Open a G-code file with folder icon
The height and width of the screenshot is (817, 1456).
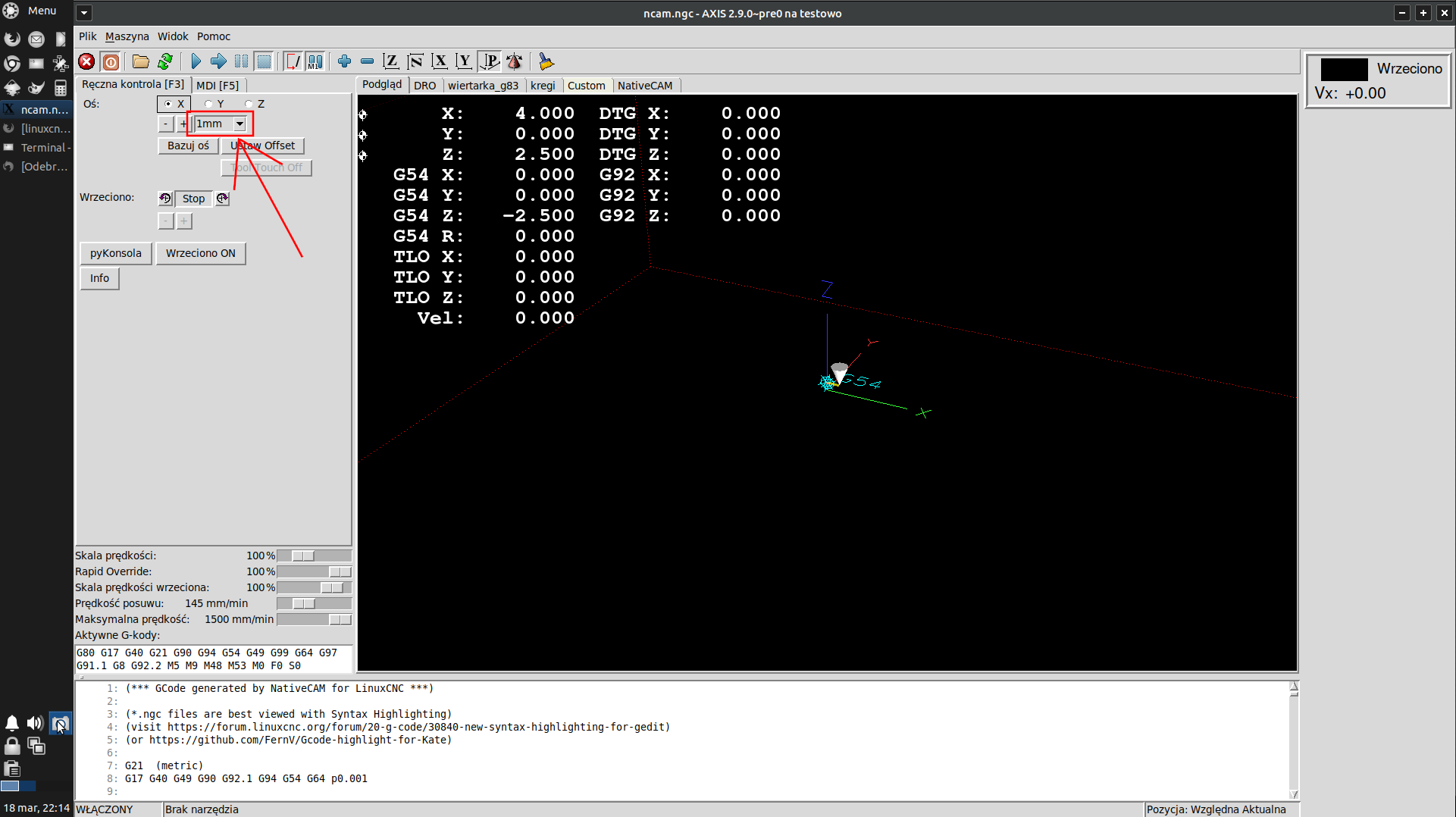click(x=140, y=61)
